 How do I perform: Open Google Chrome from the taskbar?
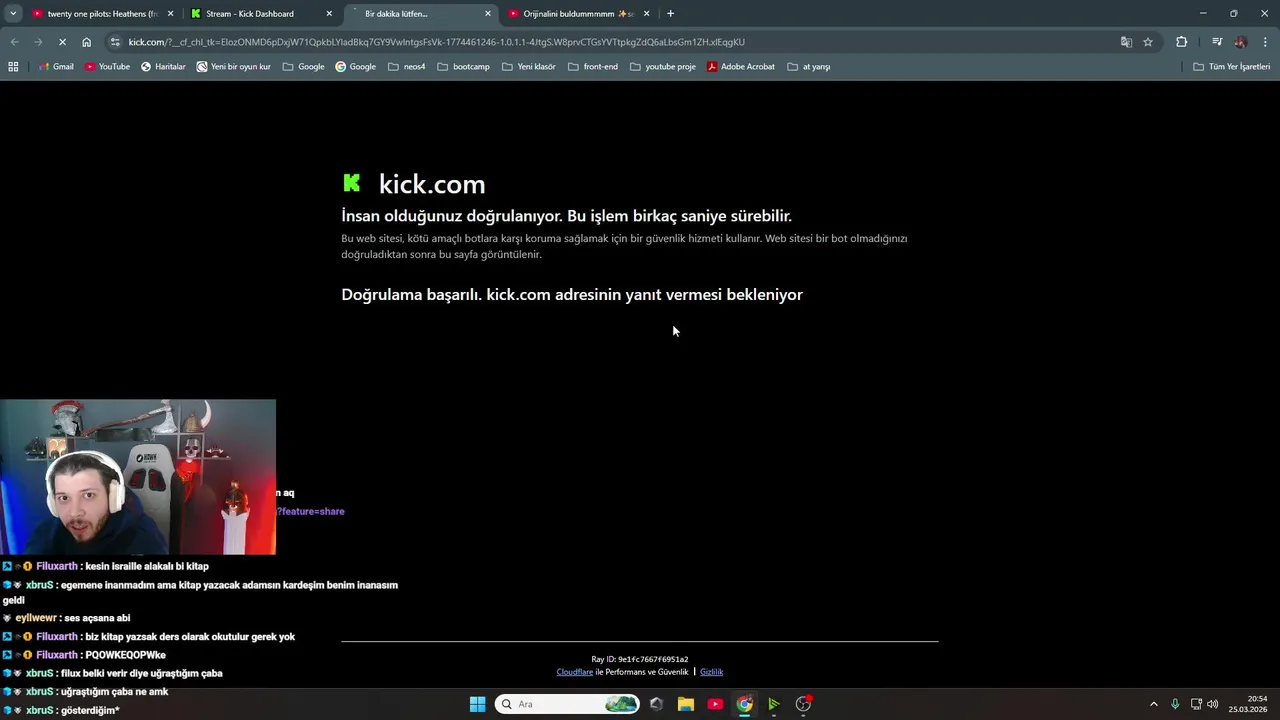point(745,704)
